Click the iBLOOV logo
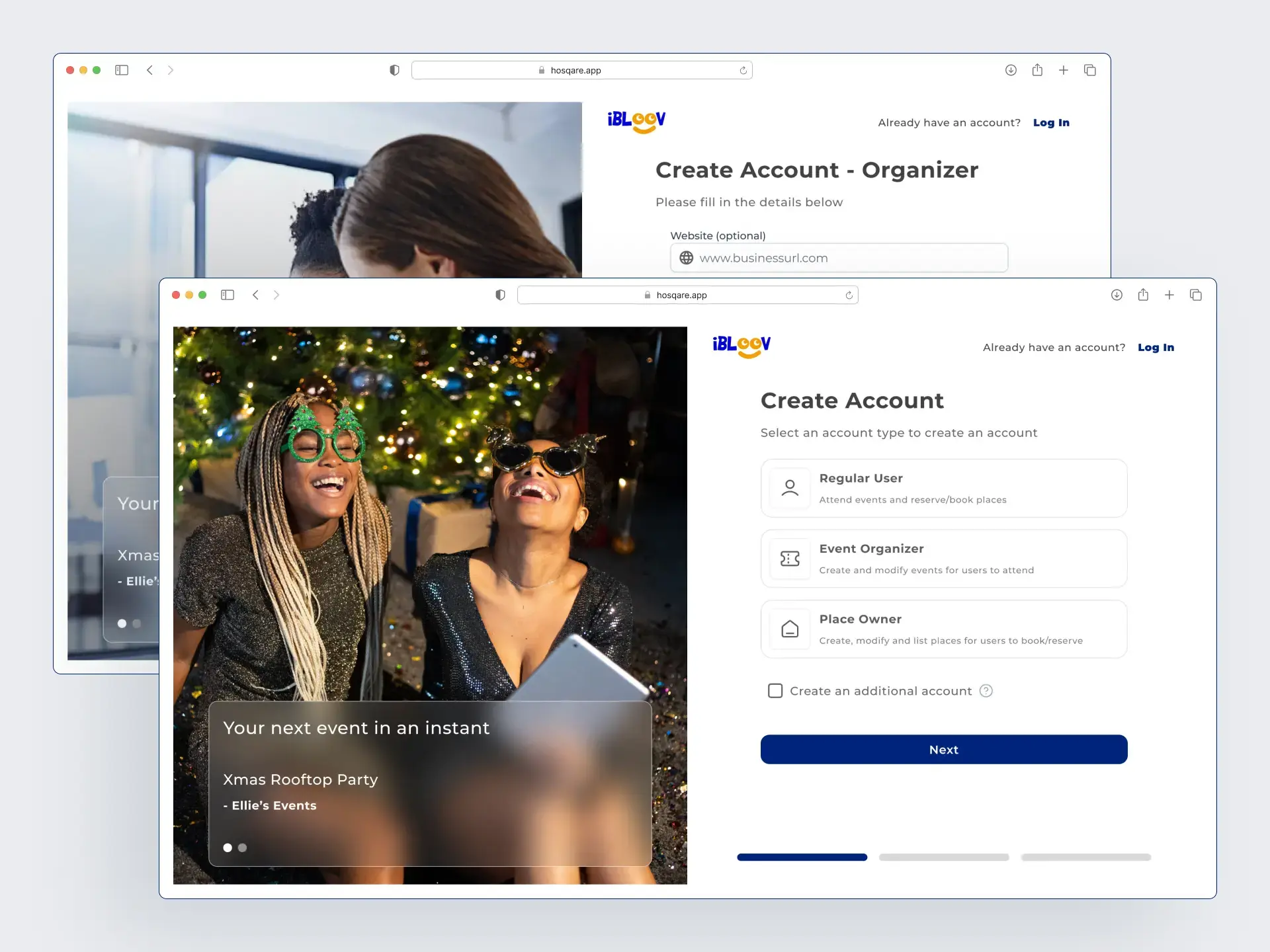This screenshot has height=952, width=1270. click(741, 346)
